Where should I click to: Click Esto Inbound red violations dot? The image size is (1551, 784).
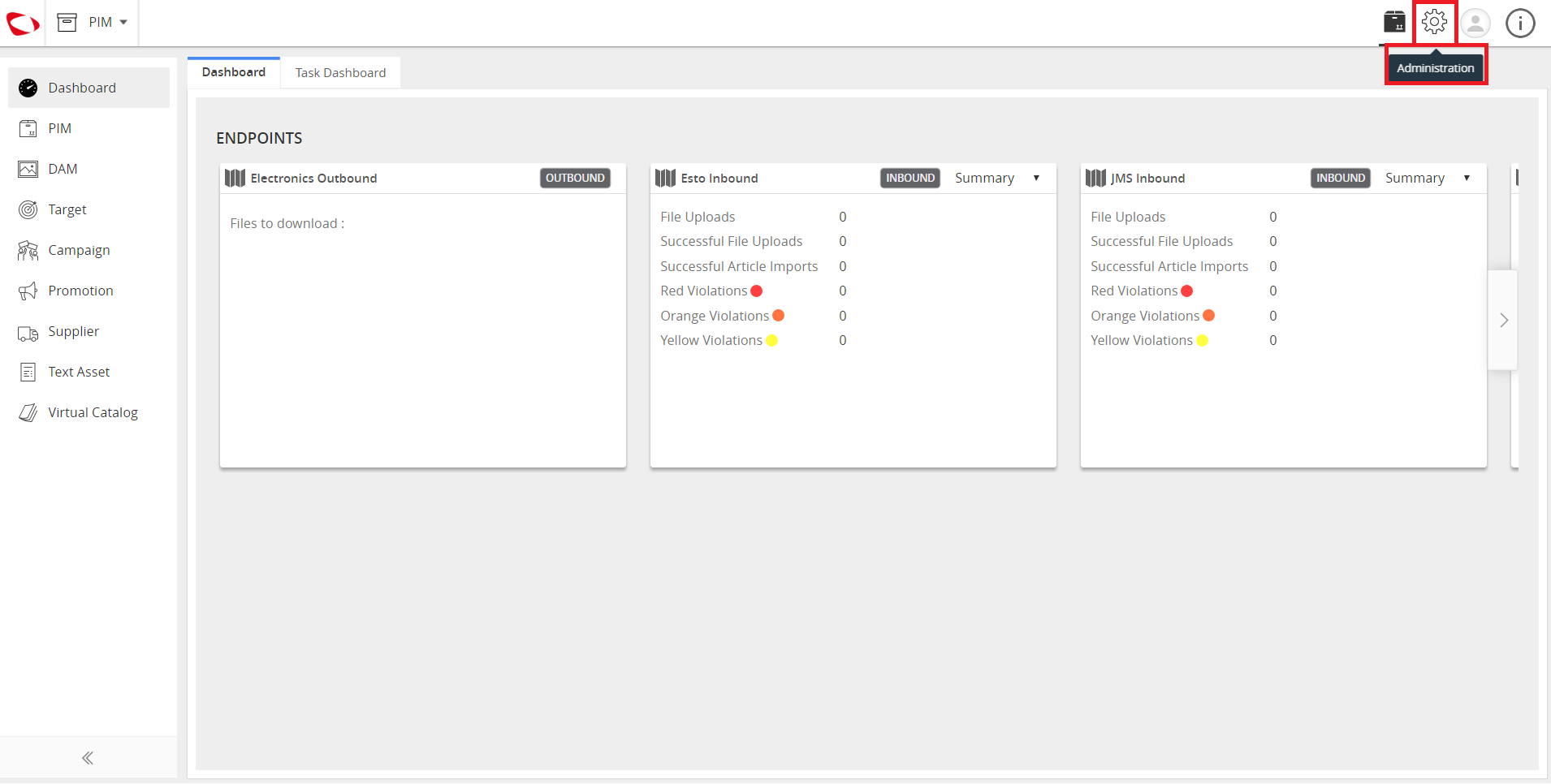coord(757,291)
